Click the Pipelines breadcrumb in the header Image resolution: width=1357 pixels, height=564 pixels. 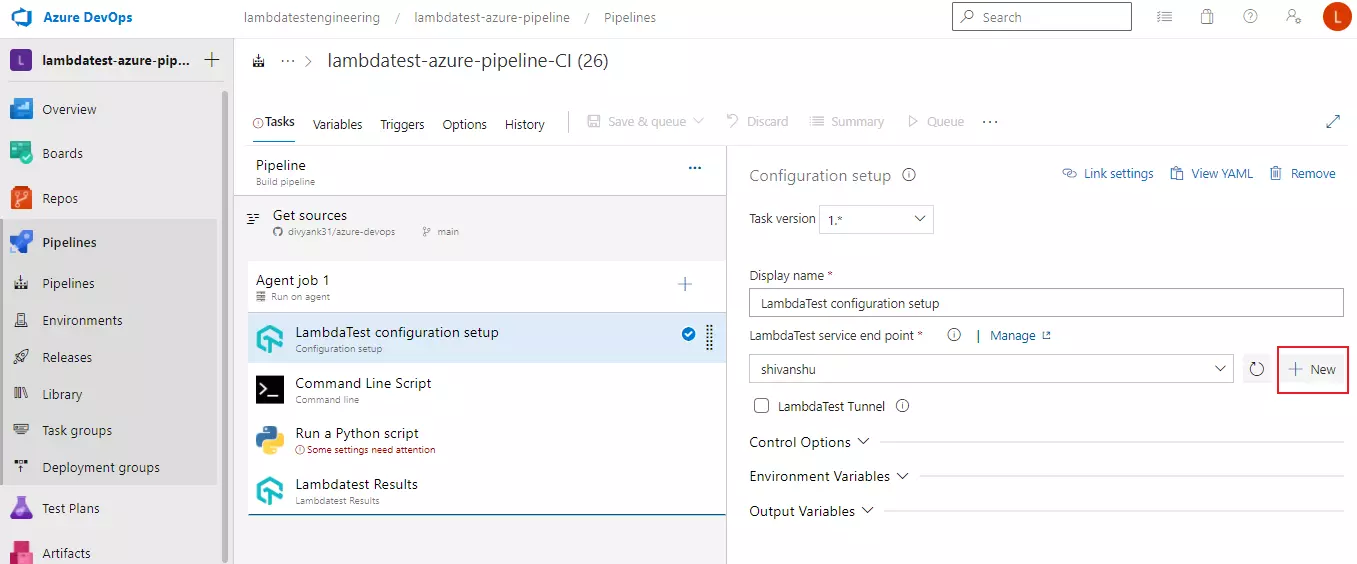(x=630, y=18)
